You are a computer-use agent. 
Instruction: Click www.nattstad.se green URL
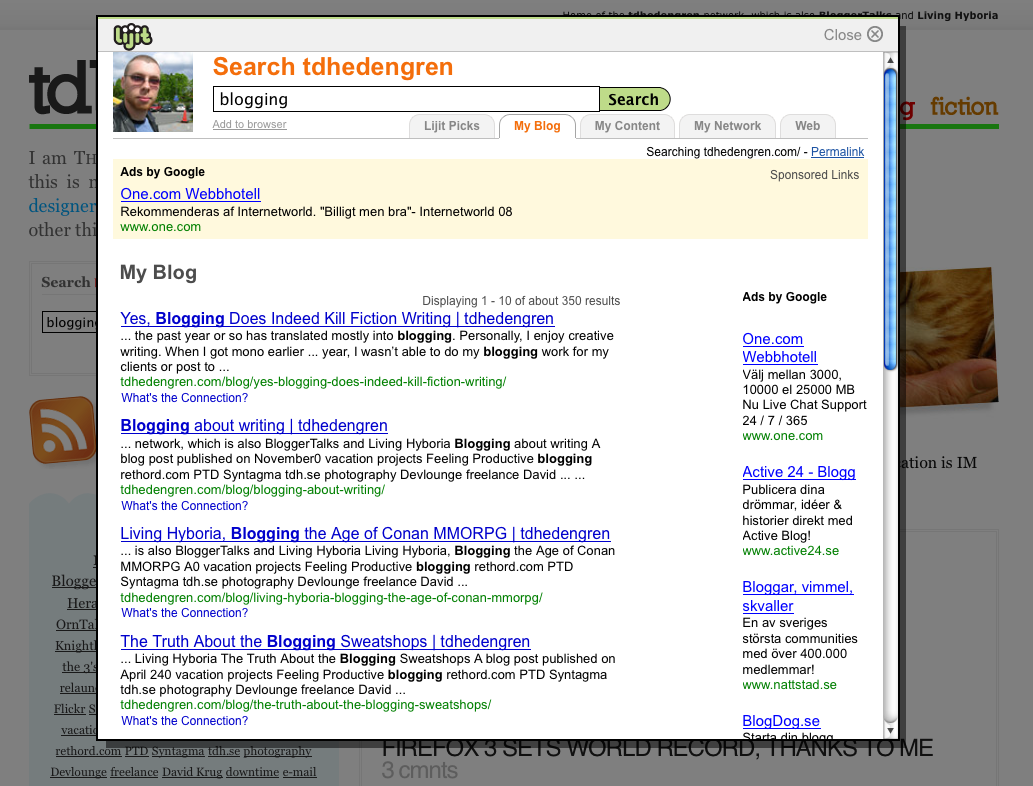789,685
